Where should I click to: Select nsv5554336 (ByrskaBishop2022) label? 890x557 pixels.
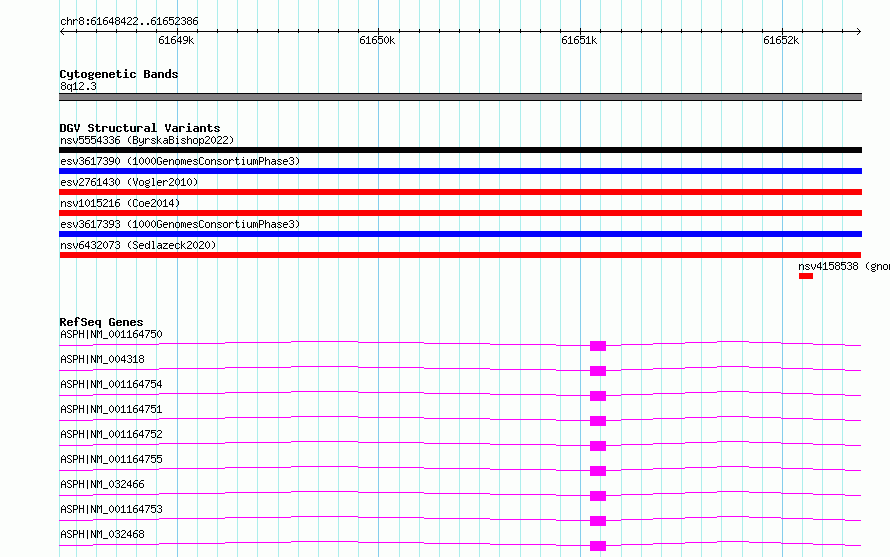click(147, 140)
